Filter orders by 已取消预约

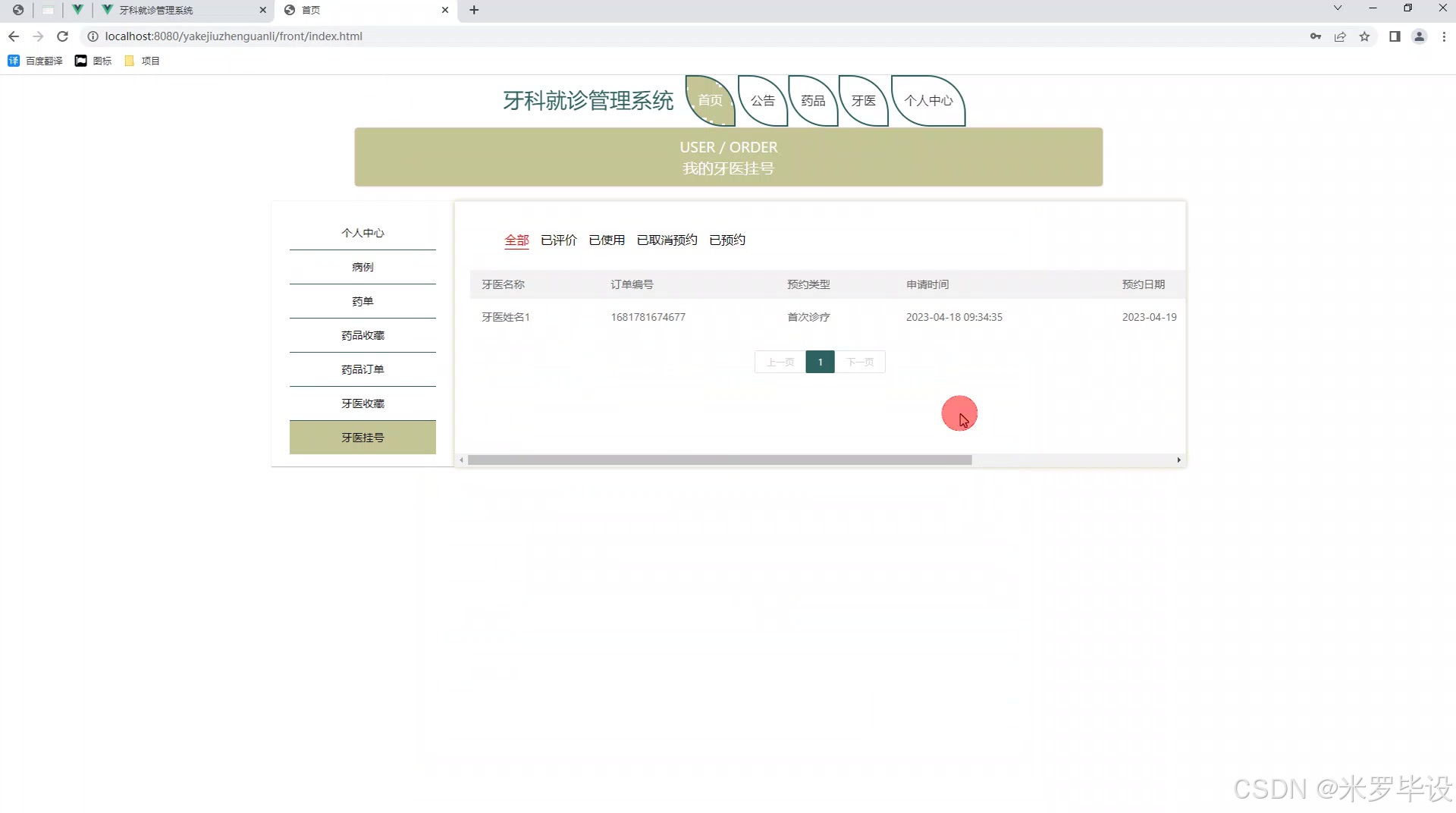667,240
